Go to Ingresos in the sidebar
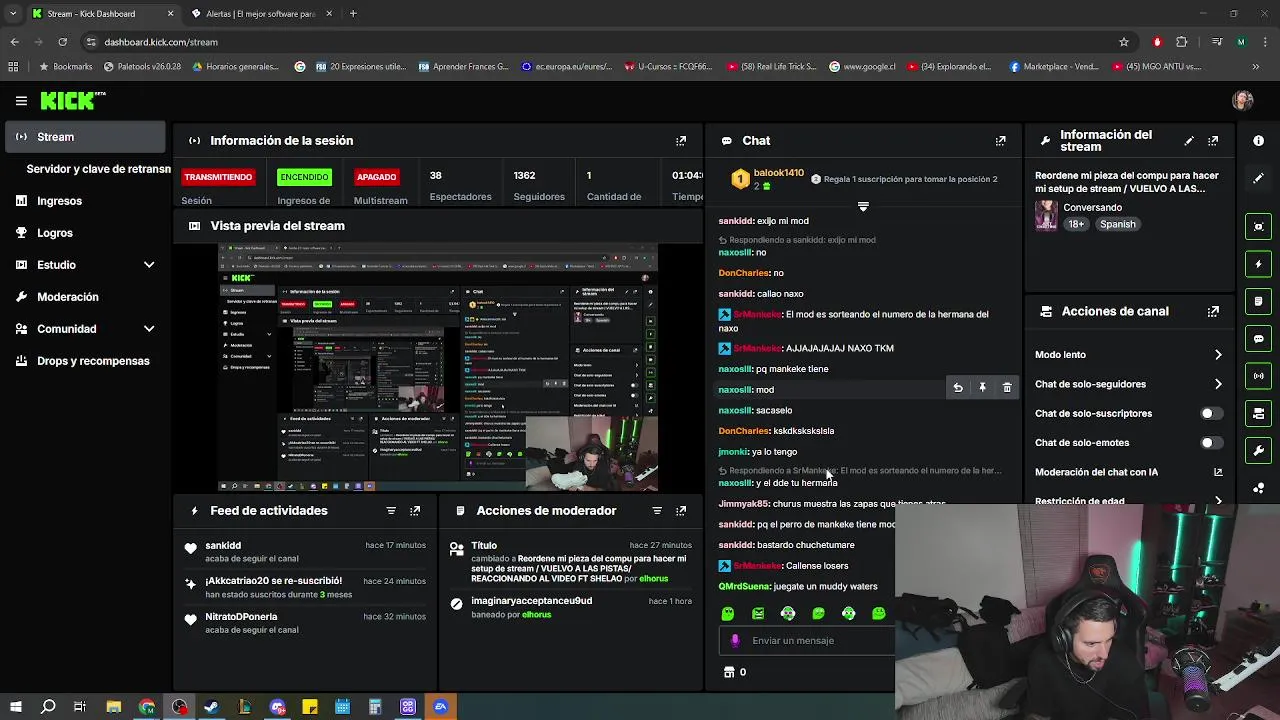Screen dimensions: 1280x720 [x=85, y=201]
